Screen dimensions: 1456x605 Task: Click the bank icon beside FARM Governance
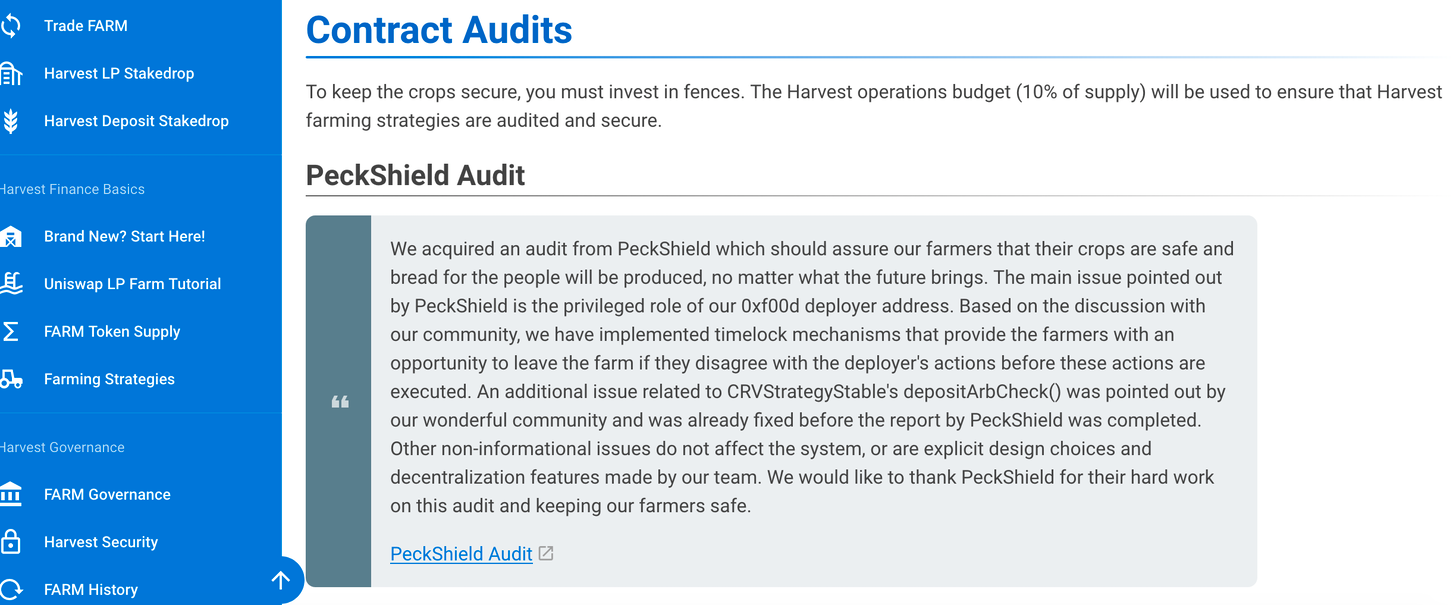coord(10,495)
